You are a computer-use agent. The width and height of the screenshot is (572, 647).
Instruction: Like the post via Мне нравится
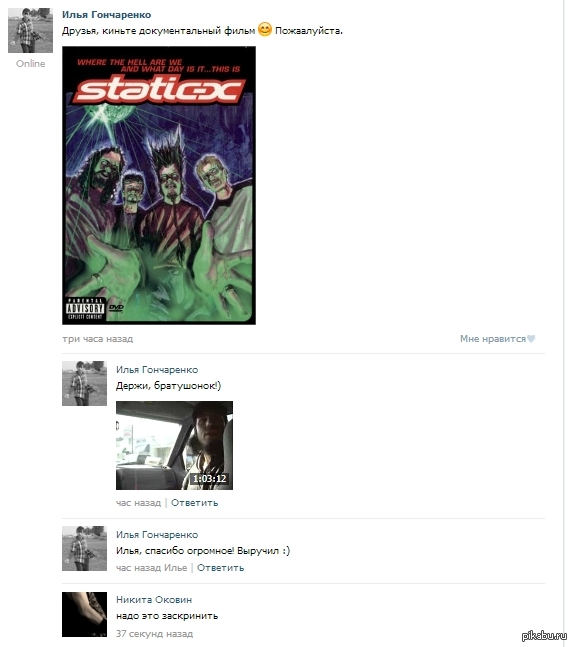pyautogui.click(x=493, y=339)
